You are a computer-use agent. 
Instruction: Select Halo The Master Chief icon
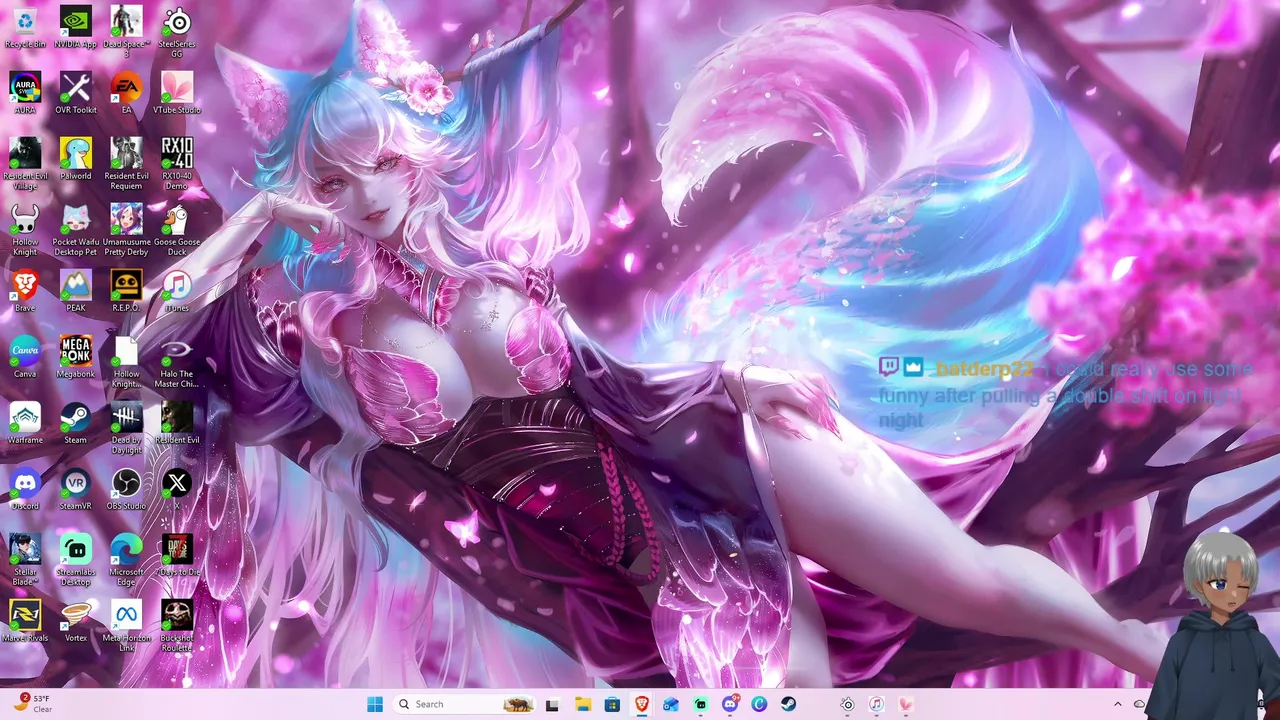(x=177, y=362)
